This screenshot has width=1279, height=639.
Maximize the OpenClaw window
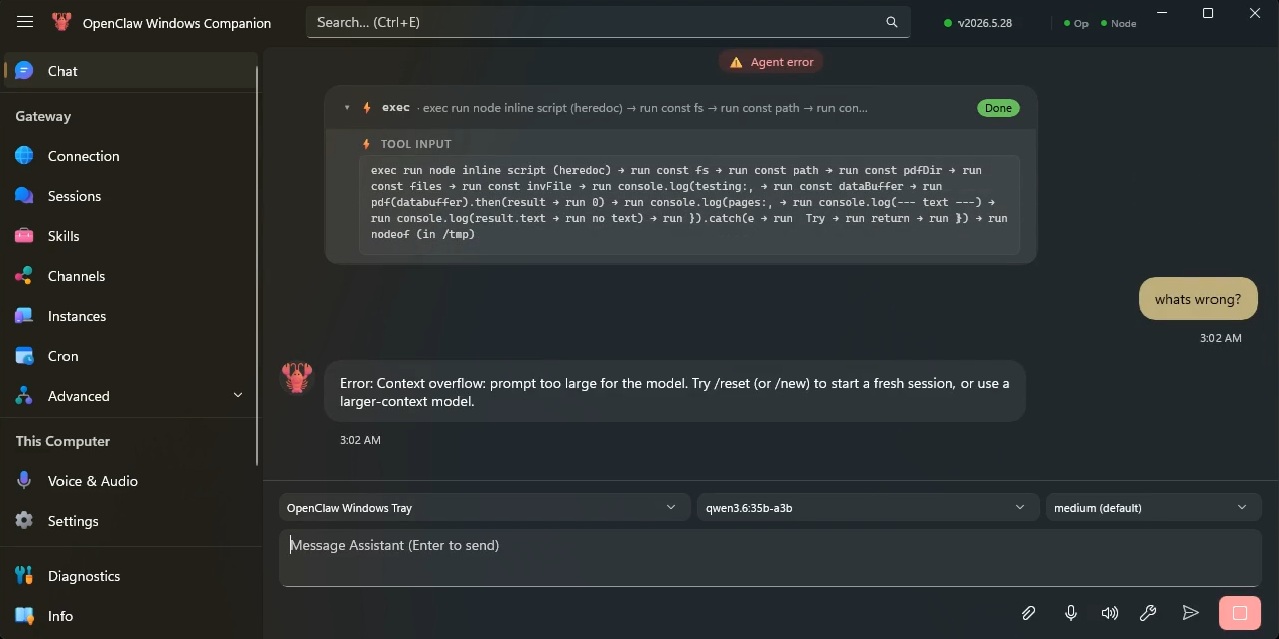click(1208, 13)
